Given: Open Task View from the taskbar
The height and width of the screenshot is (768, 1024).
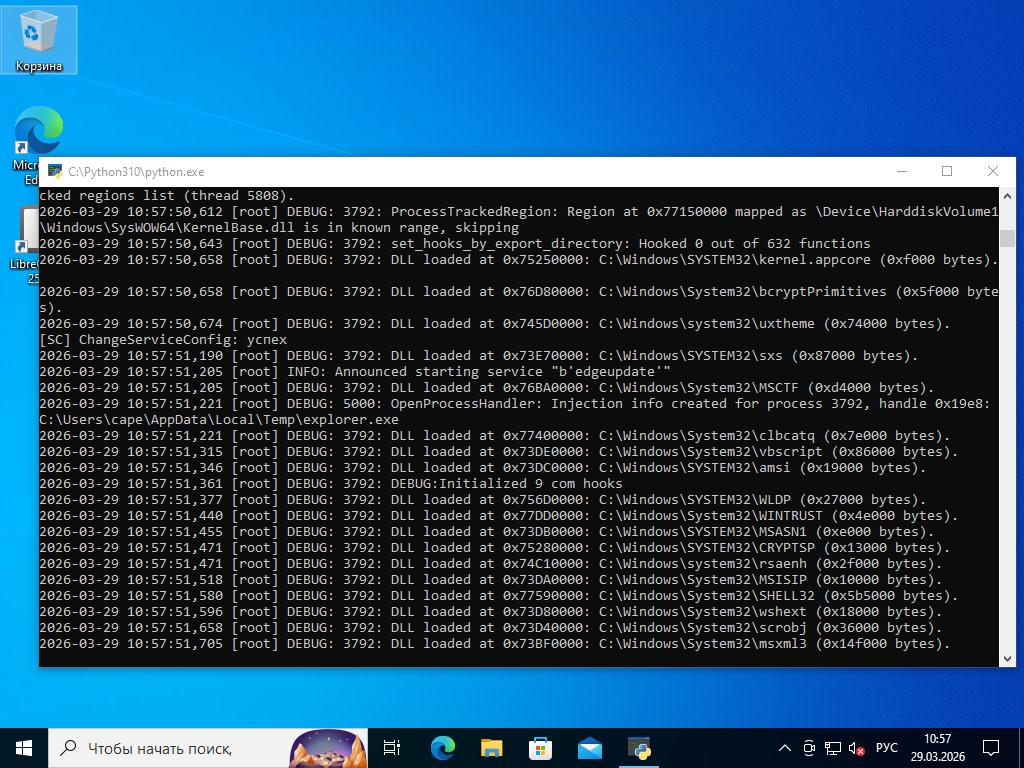Looking at the screenshot, I should [392, 747].
